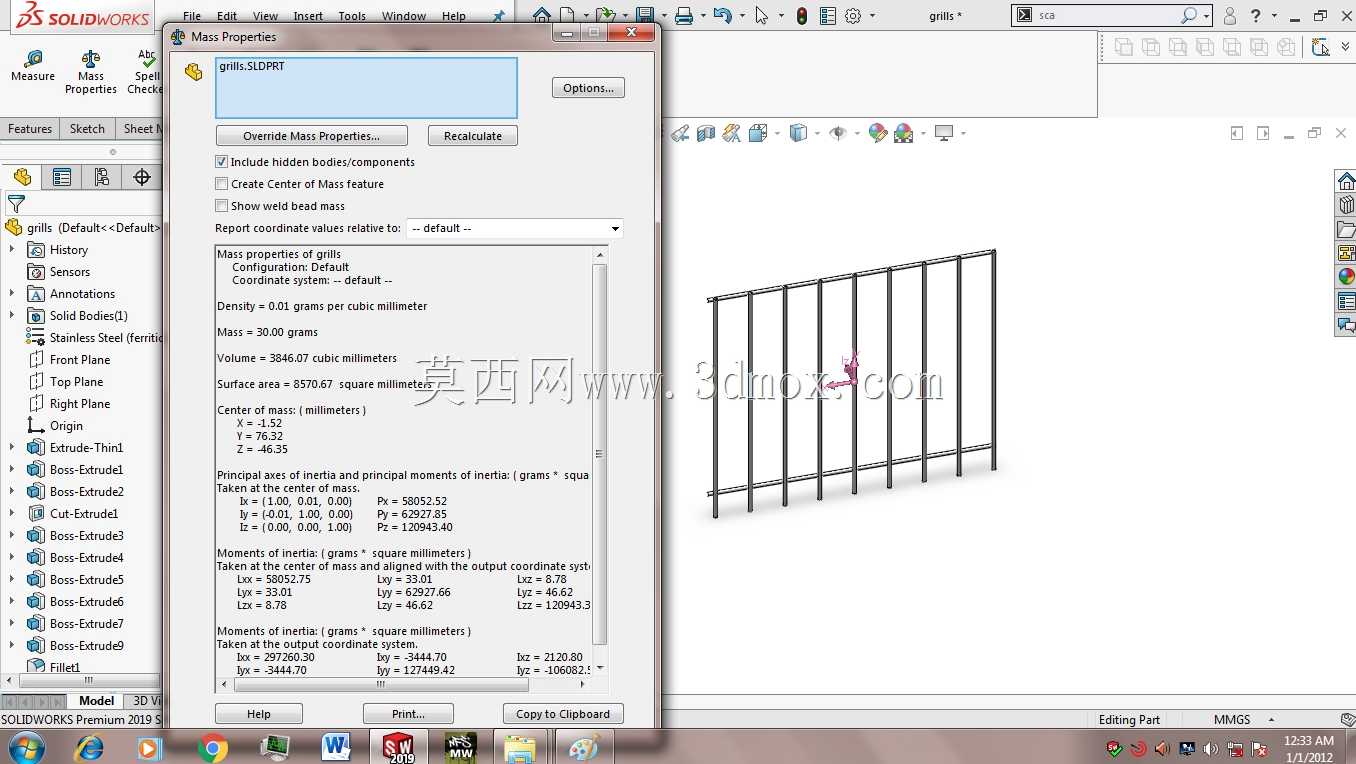Click the Print... button in dialog
Viewport: 1356px width, 764px height.
point(408,714)
